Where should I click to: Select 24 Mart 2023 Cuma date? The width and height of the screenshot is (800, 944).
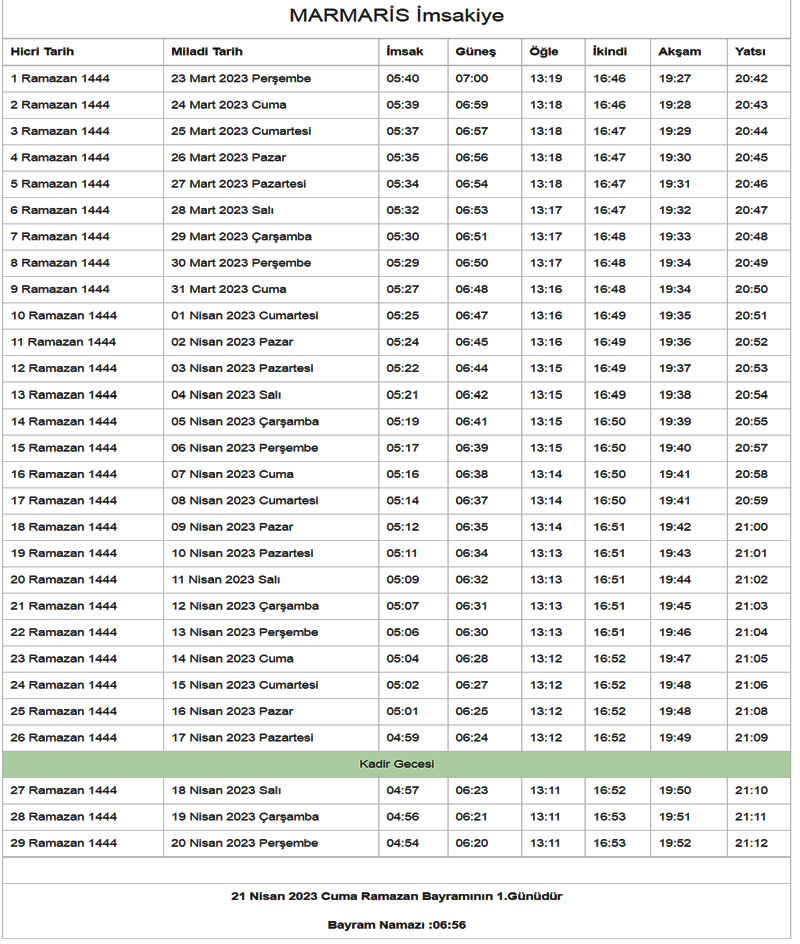point(229,105)
